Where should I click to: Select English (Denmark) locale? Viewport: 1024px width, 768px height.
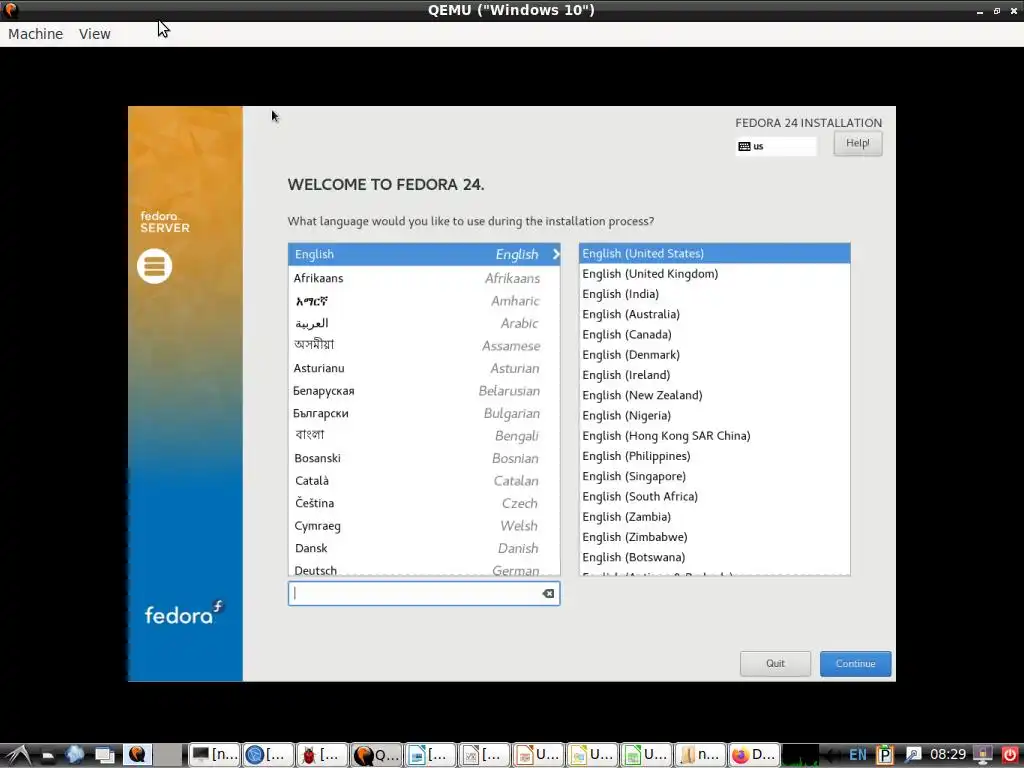click(714, 355)
